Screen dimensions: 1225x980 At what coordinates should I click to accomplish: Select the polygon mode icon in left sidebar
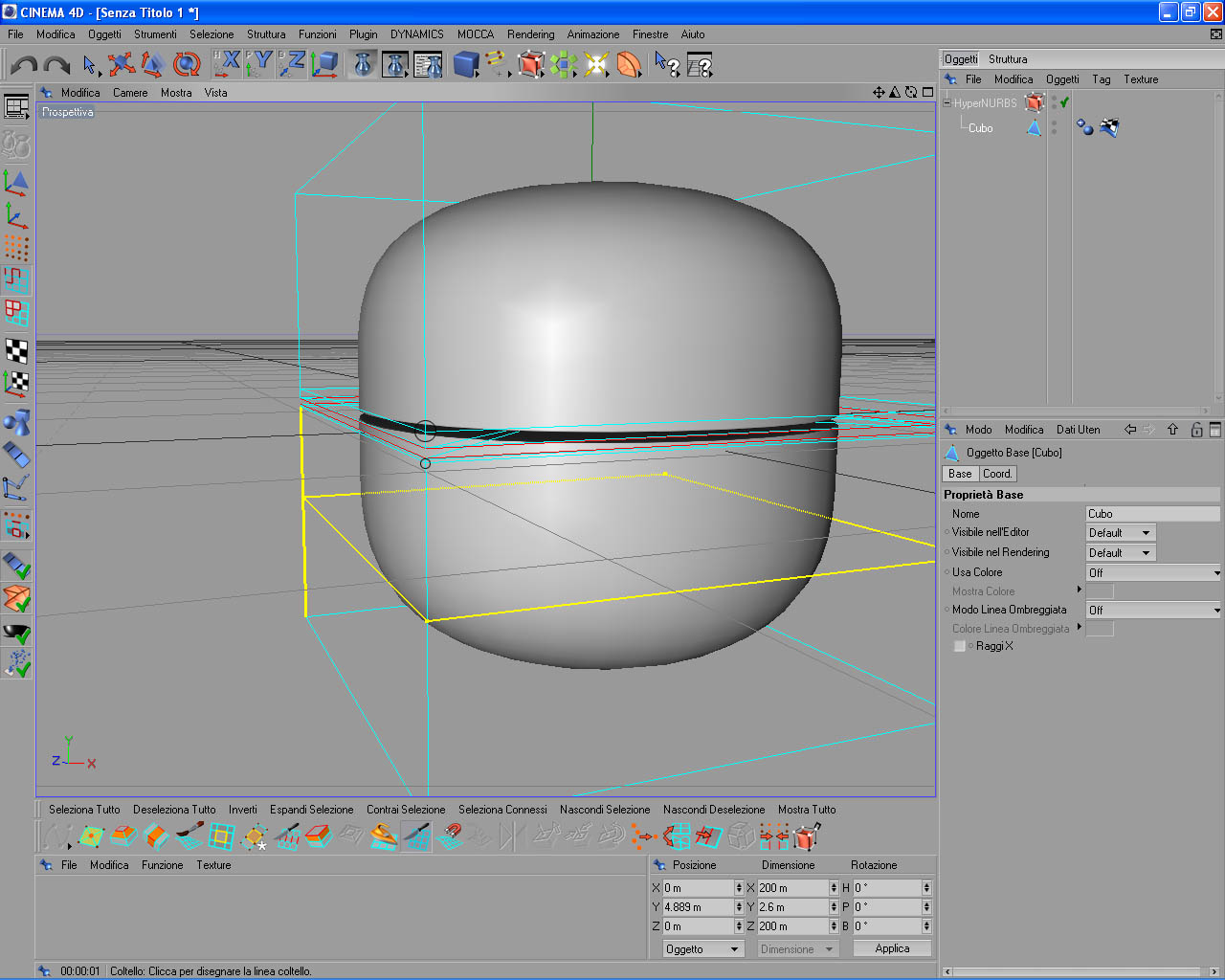click(x=17, y=313)
